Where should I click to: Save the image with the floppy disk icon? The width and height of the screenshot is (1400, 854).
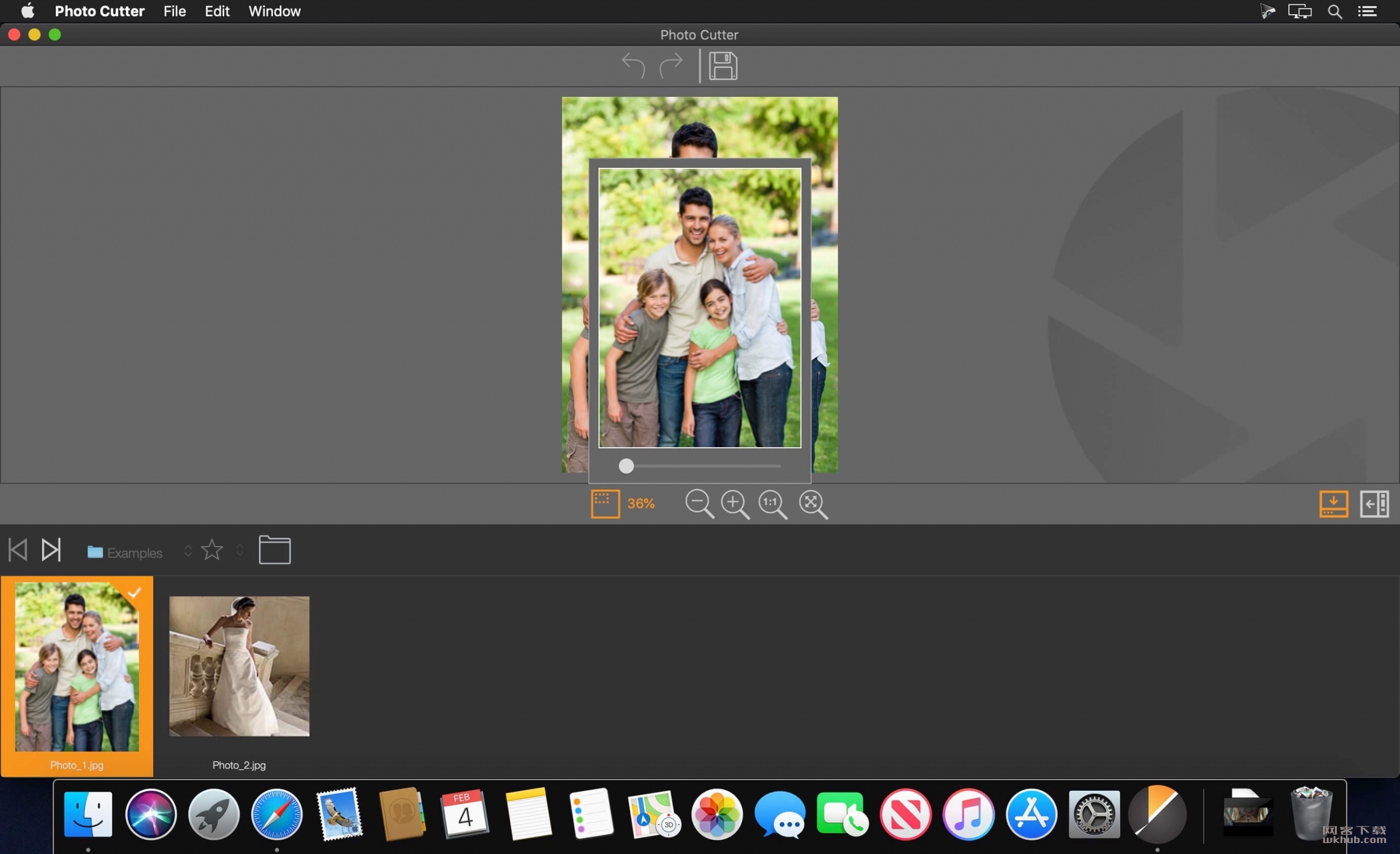click(723, 66)
